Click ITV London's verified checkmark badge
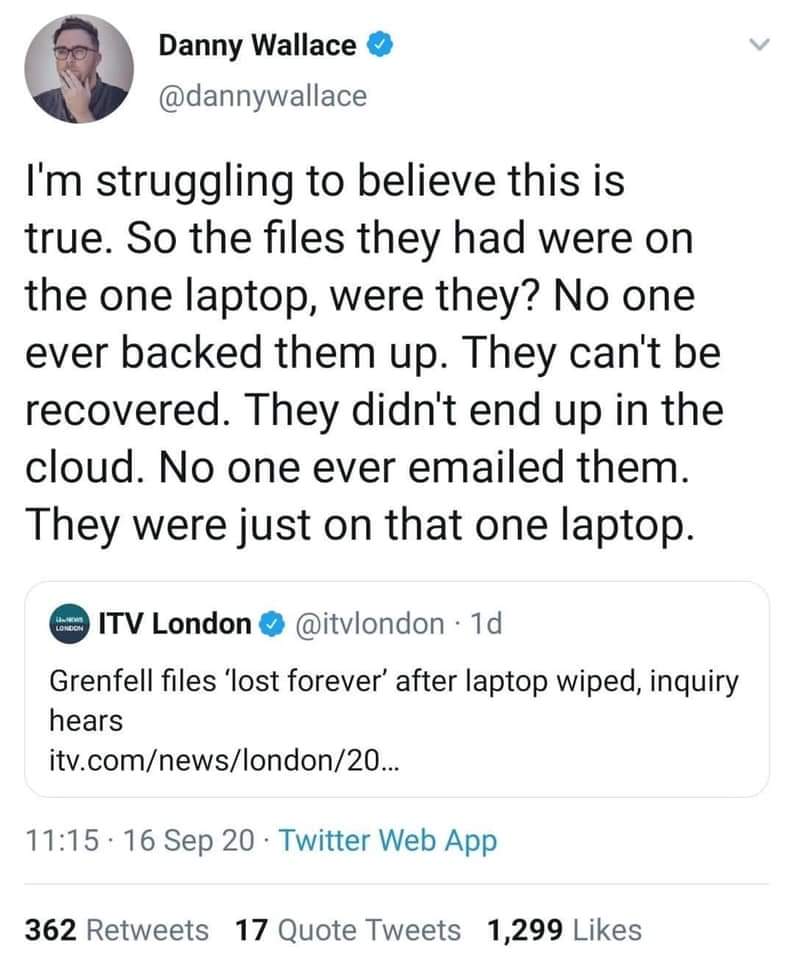This screenshot has height=960, width=794. pos(269,624)
